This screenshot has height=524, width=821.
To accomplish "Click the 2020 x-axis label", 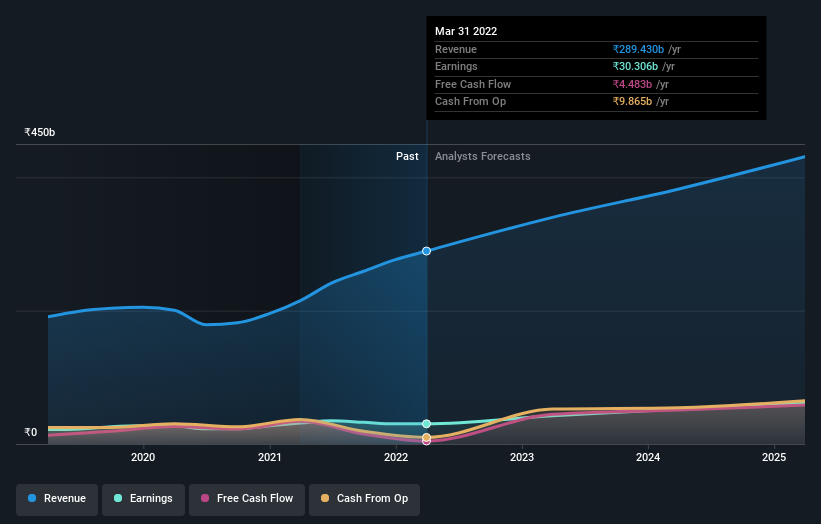I will coord(143,458).
